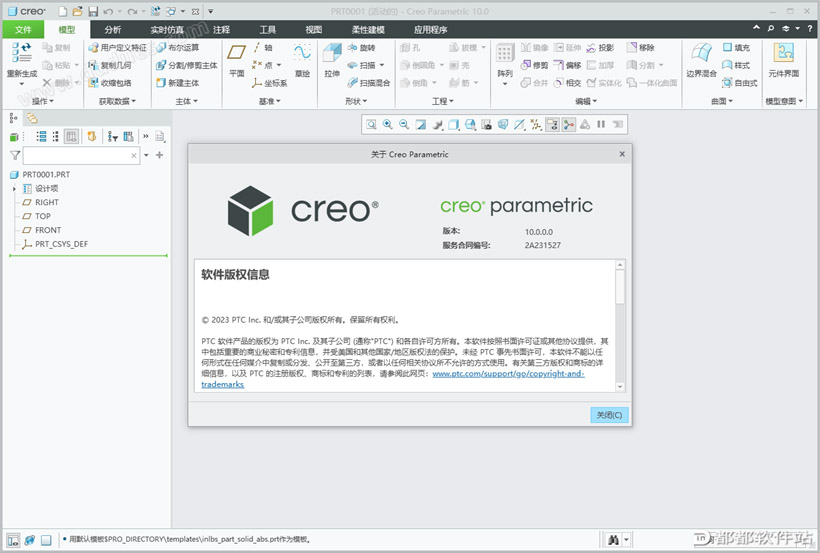This screenshot has width=820, height=553.
Task: Expand the 操作 group dropdown
Action: tap(43, 101)
